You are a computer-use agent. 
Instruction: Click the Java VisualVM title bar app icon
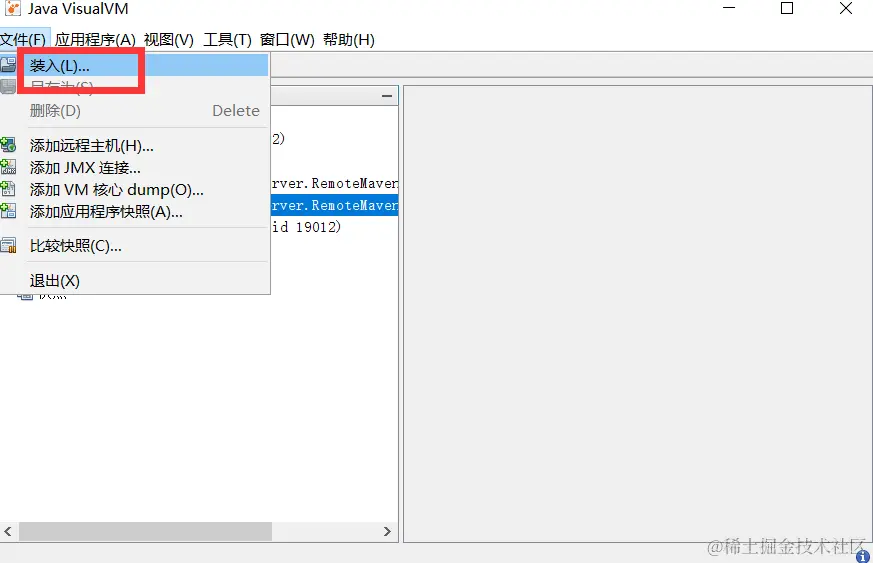[x=12, y=8]
